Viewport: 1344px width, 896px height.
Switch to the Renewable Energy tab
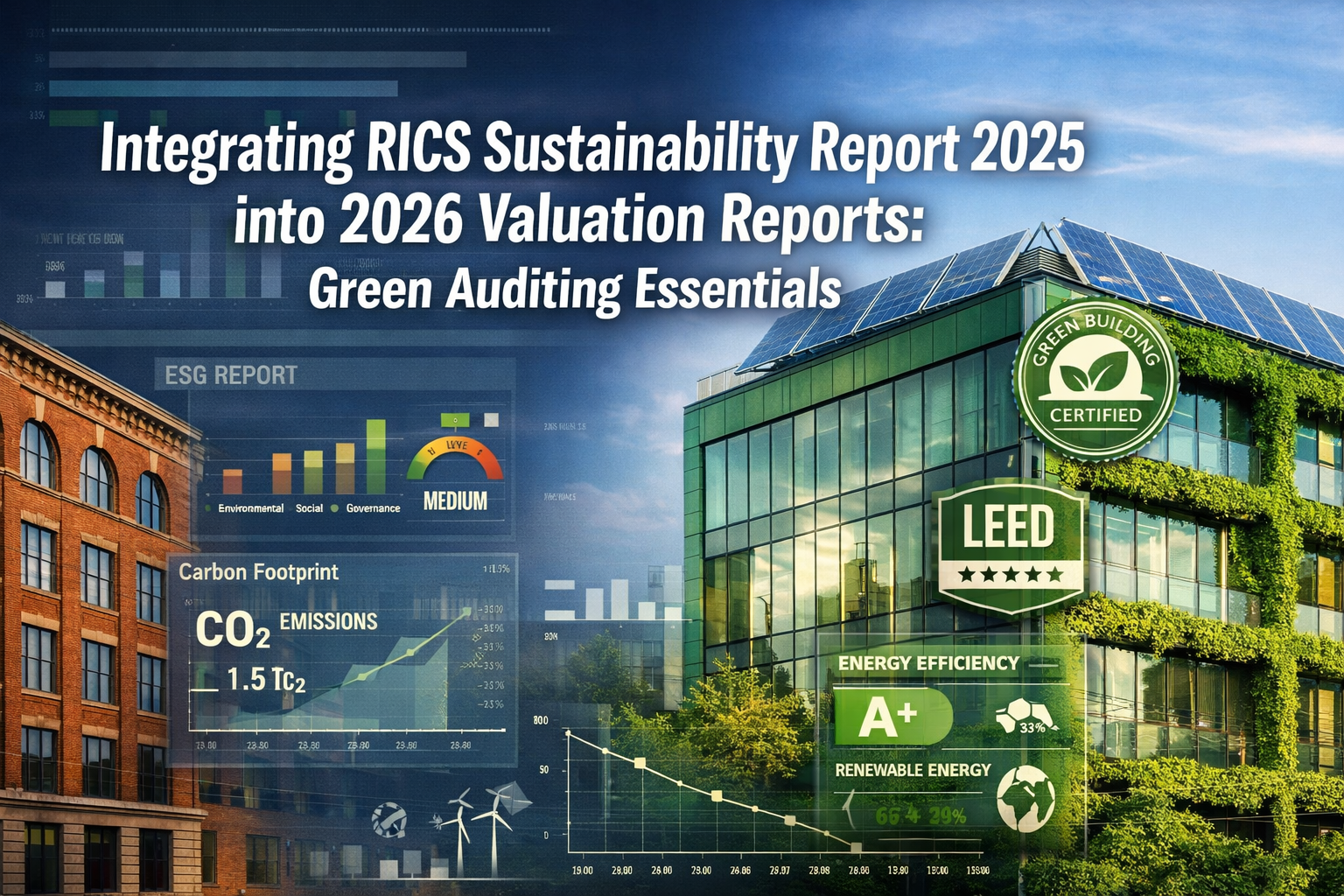(x=912, y=768)
